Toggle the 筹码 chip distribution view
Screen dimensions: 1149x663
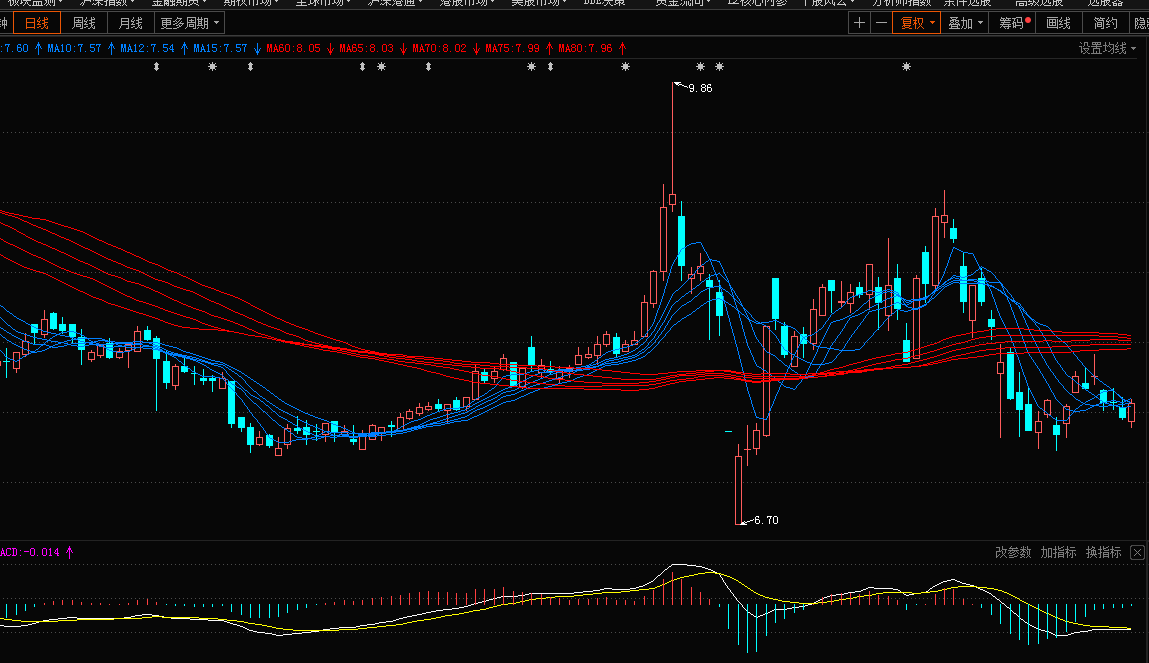[x=1012, y=23]
